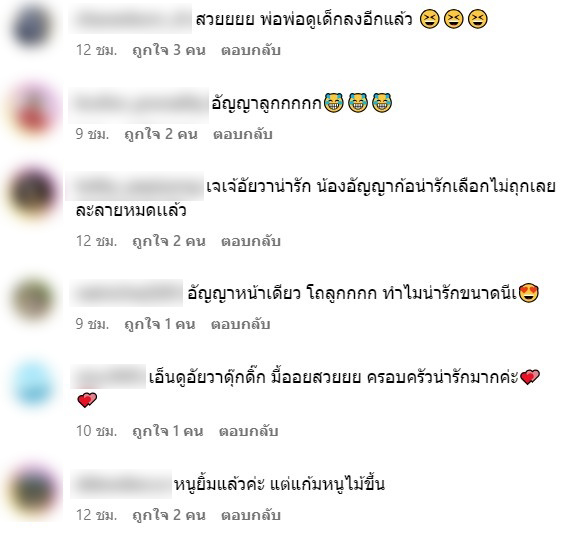This screenshot has width=569, height=540.
Task: View likes "ถูกใจ 3 คน" on first comment
Action: (169, 50)
